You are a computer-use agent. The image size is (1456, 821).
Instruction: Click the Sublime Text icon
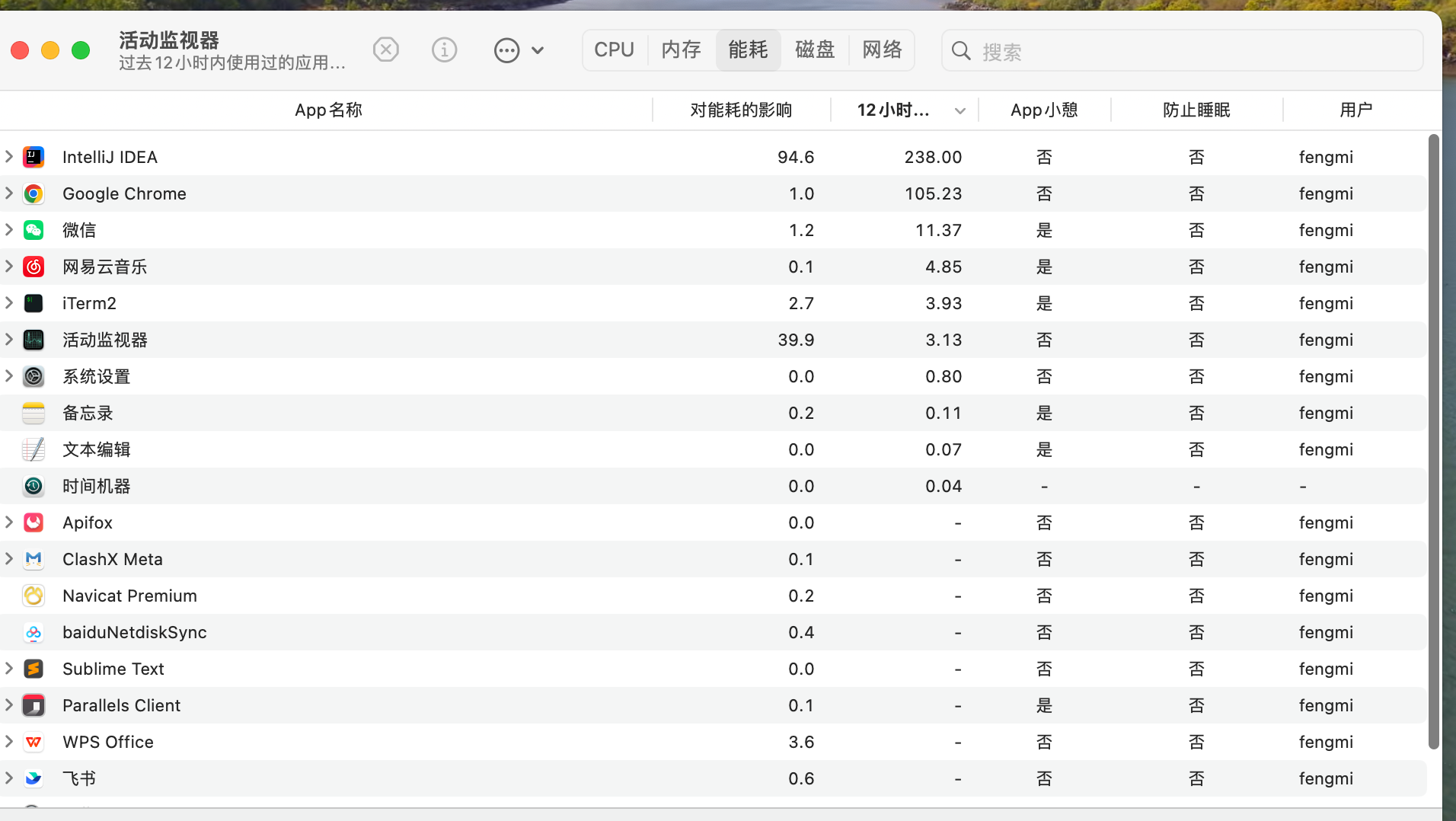click(x=34, y=669)
